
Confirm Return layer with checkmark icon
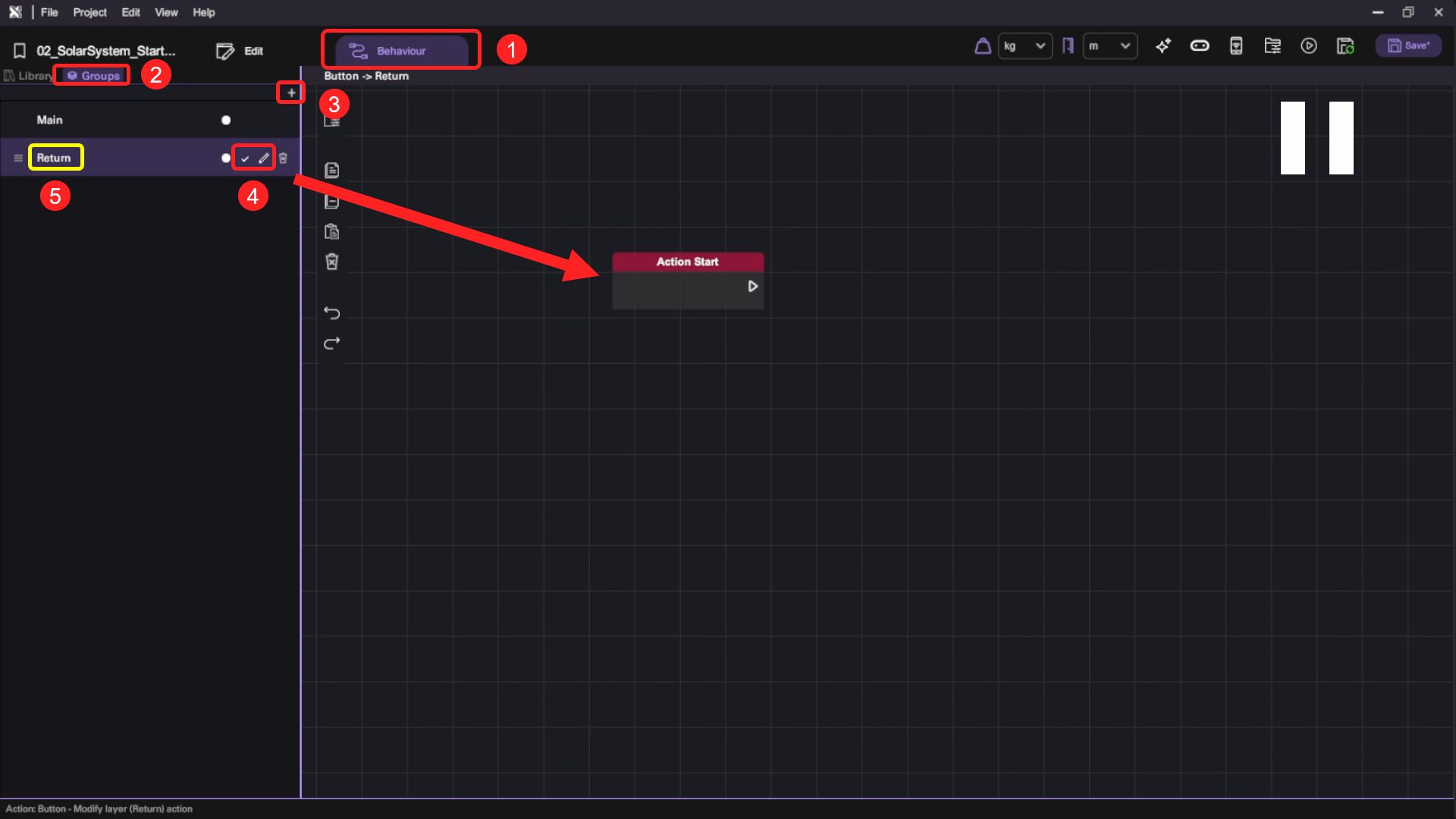(245, 158)
